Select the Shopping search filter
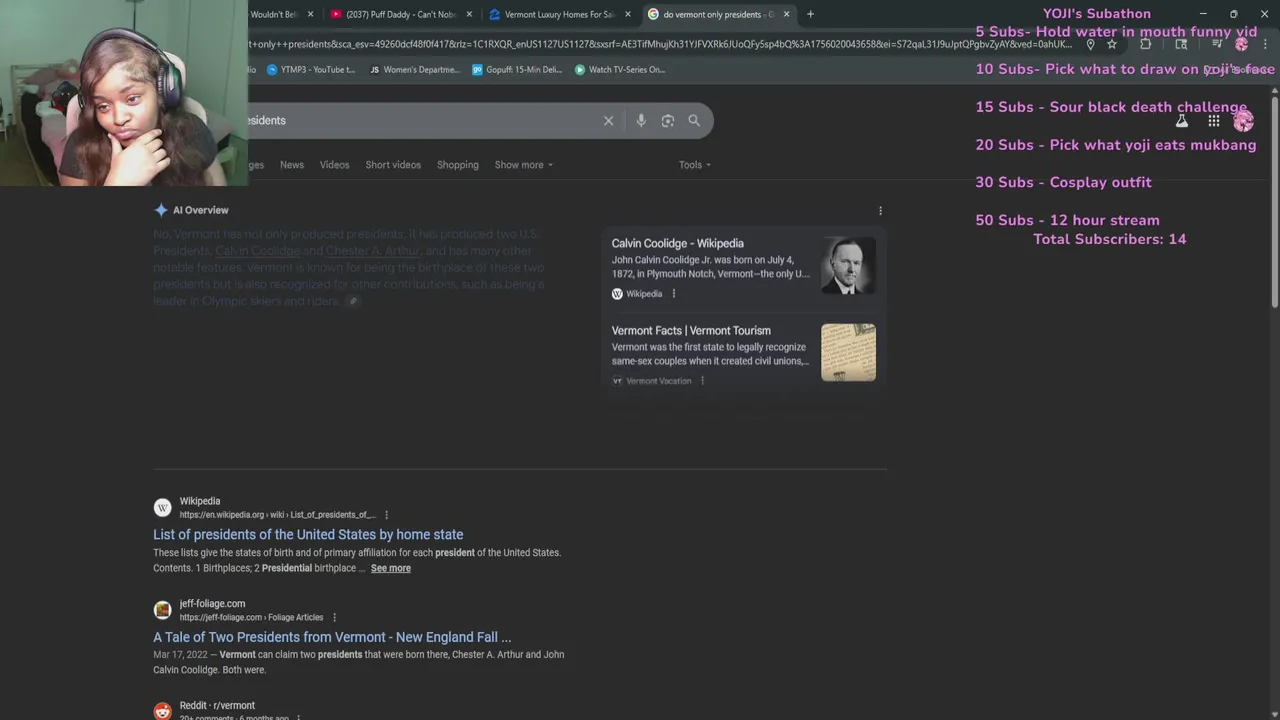This screenshot has height=720, width=1280. [x=458, y=165]
